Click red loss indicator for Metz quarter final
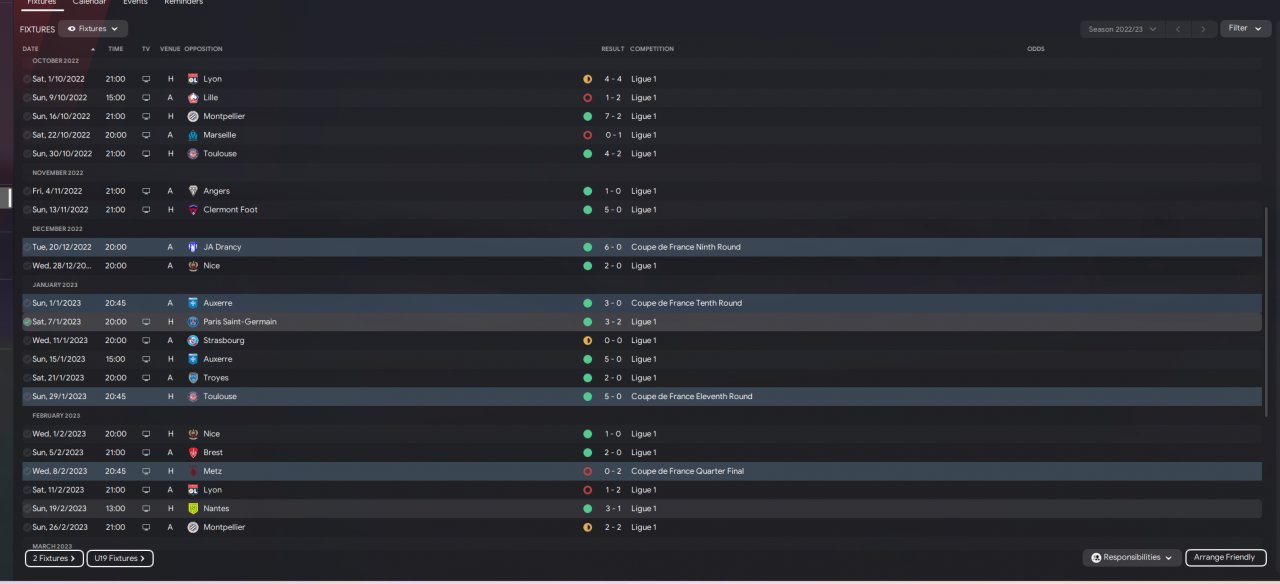The height and width of the screenshot is (584, 1280). point(587,471)
